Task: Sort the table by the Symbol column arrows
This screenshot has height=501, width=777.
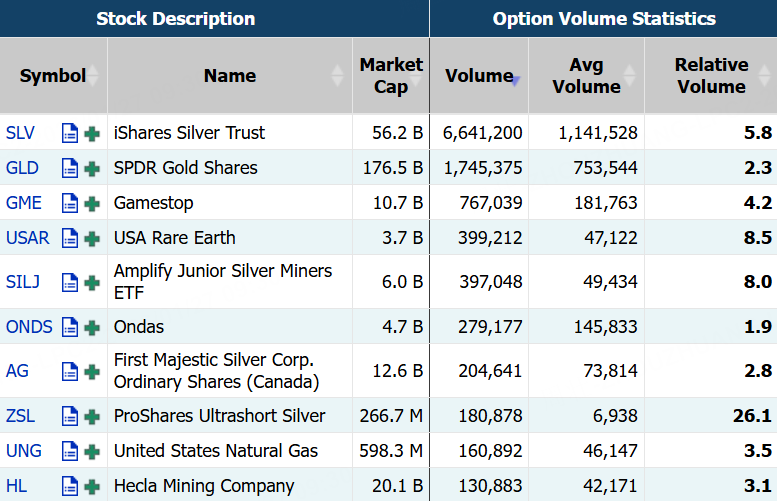Action: pos(93,76)
